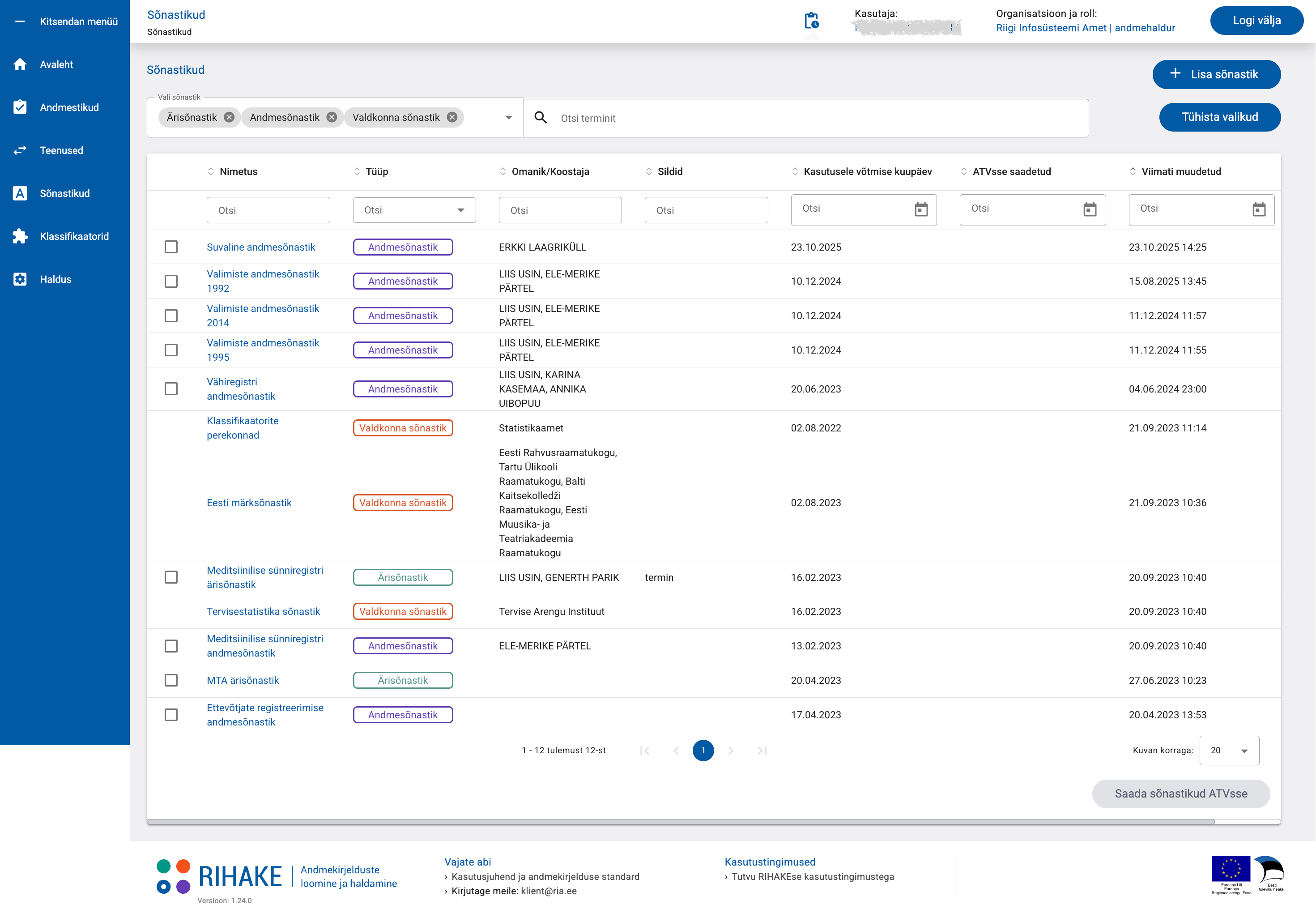
Task: Open Klassifikaatorid in the sidebar menu
Action: click(x=74, y=236)
